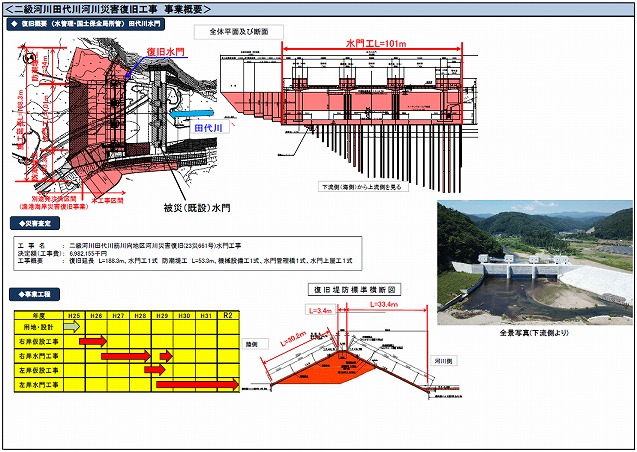Image resolution: width=637 pixels, height=452 pixels.
Task: Click the long red arrow in 右岸水門工事 row
Action: [x=126, y=356]
